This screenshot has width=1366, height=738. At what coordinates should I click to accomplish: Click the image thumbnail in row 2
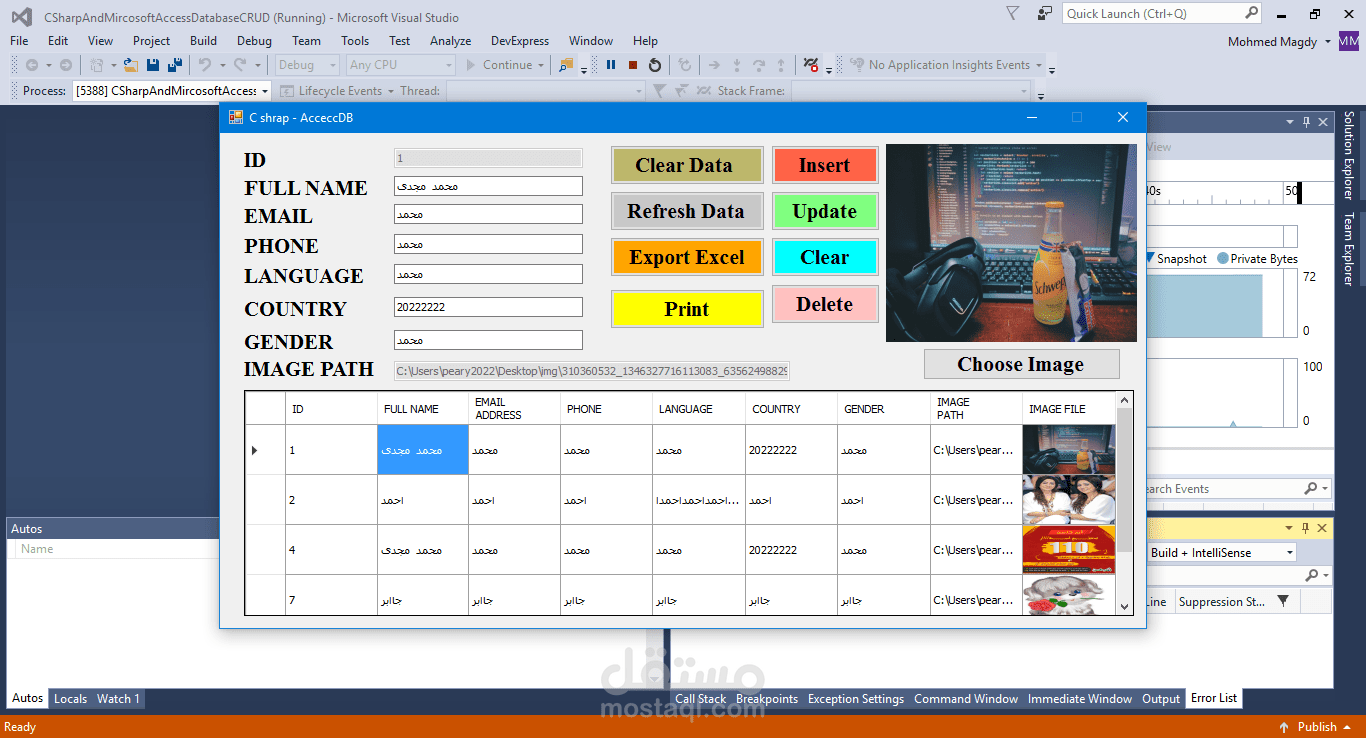(x=1067, y=499)
